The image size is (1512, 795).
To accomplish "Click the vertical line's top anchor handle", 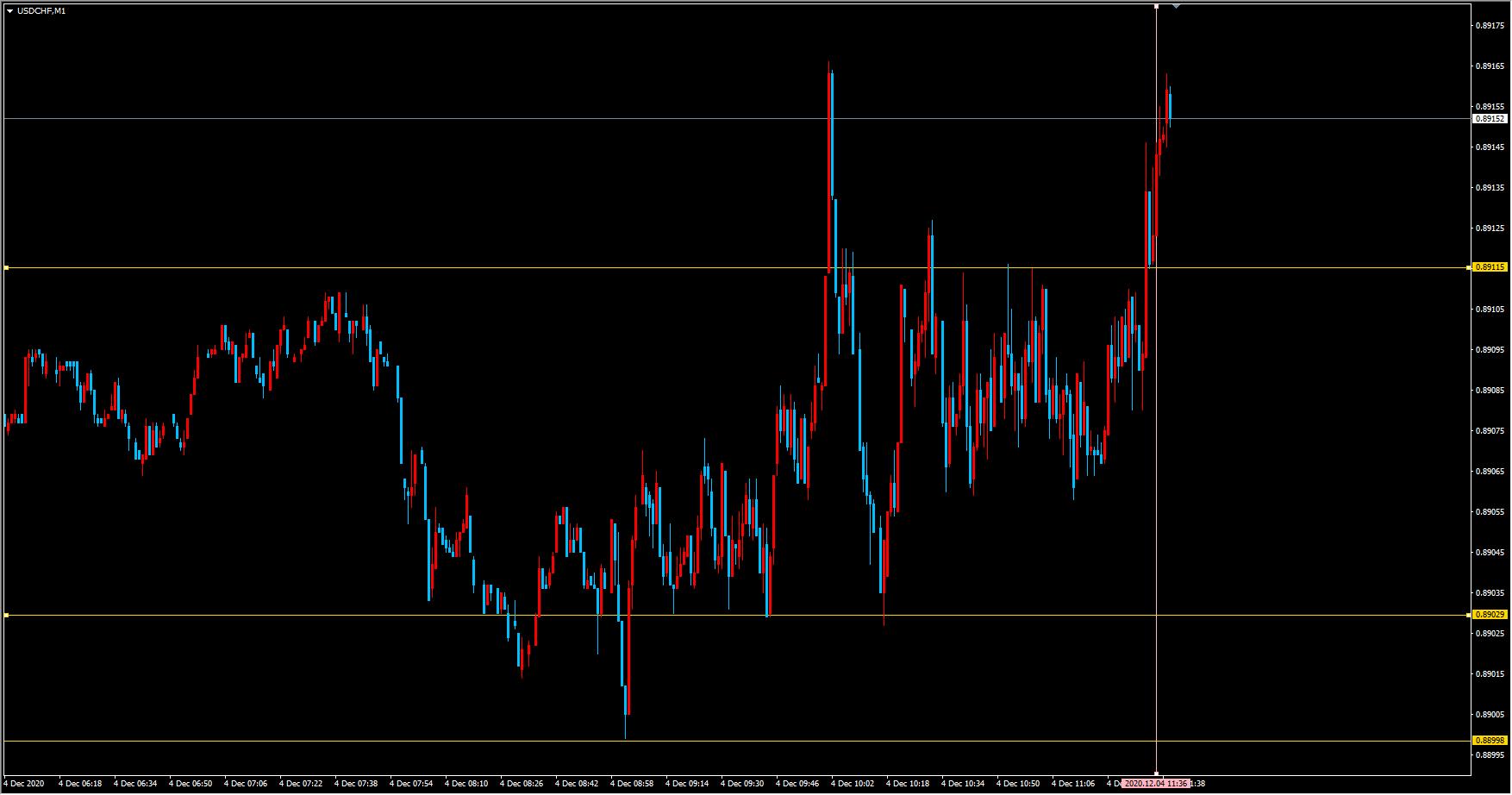I will click(x=1156, y=6).
